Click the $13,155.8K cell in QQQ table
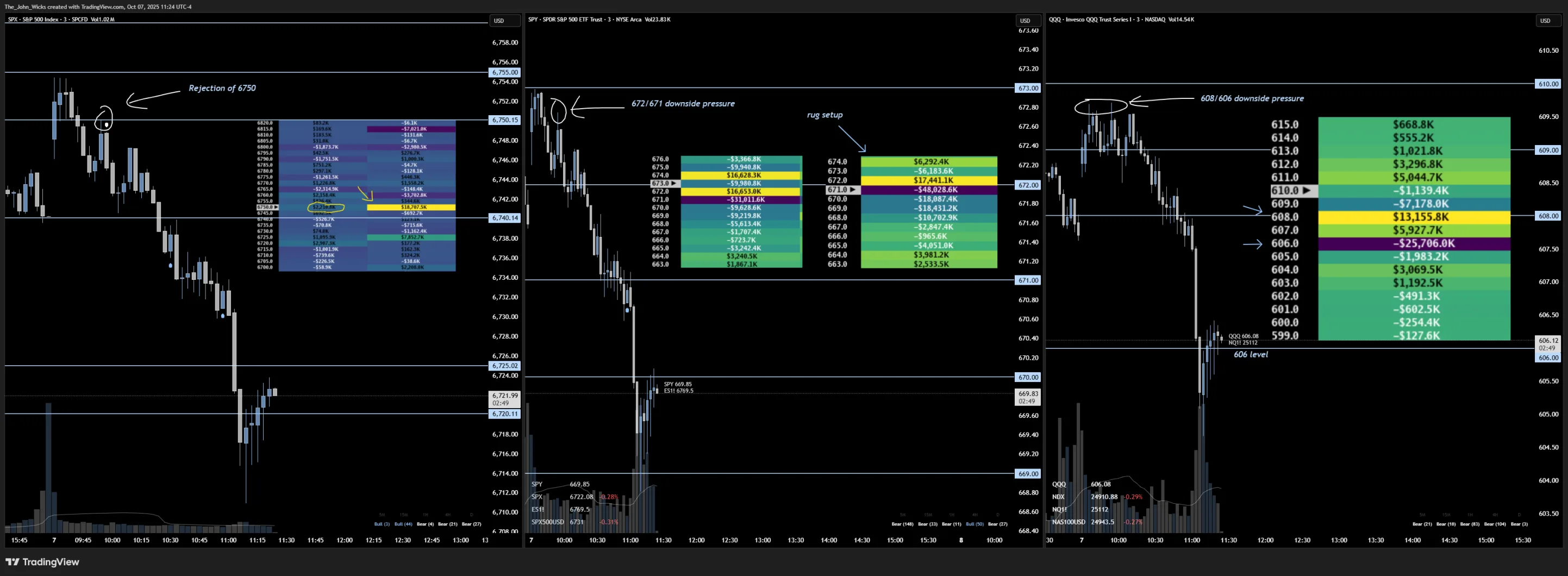 pos(1414,217)
